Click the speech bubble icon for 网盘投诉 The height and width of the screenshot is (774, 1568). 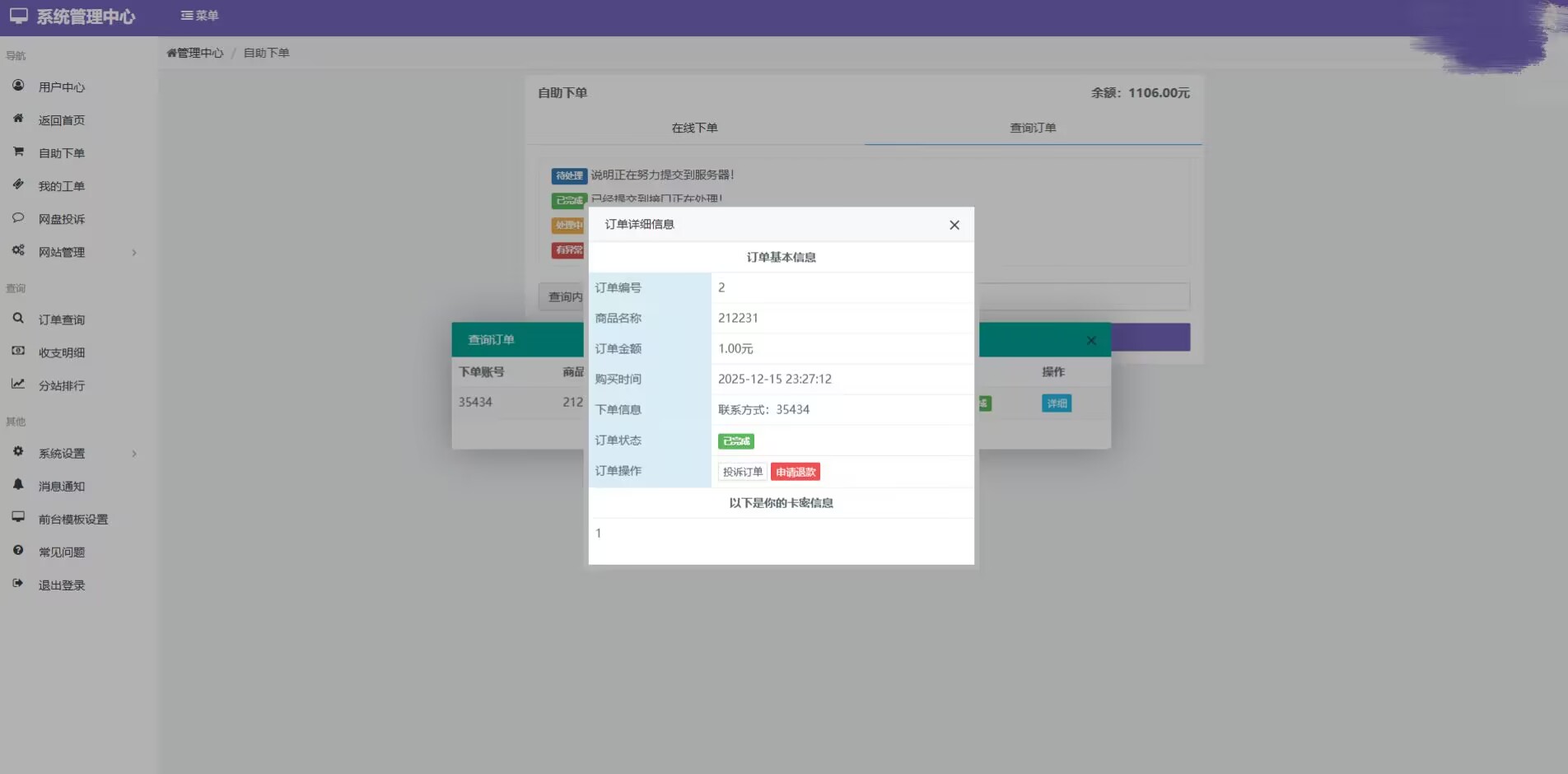coord(18,218)
